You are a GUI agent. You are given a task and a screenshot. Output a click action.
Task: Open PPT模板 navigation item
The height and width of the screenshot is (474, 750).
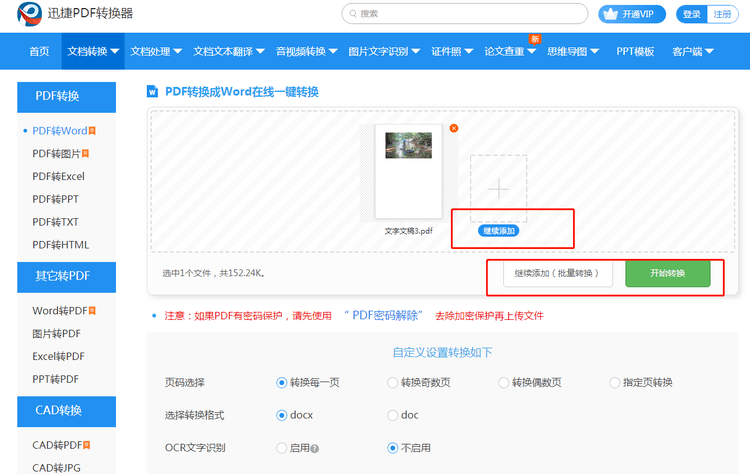[x=635, y=51]
